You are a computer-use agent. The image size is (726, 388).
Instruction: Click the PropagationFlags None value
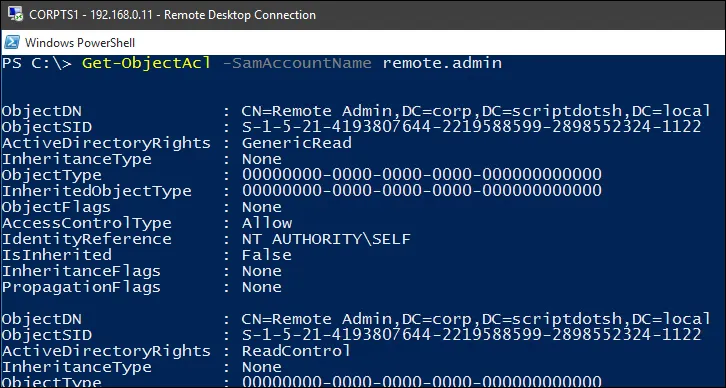coord(262,287)
